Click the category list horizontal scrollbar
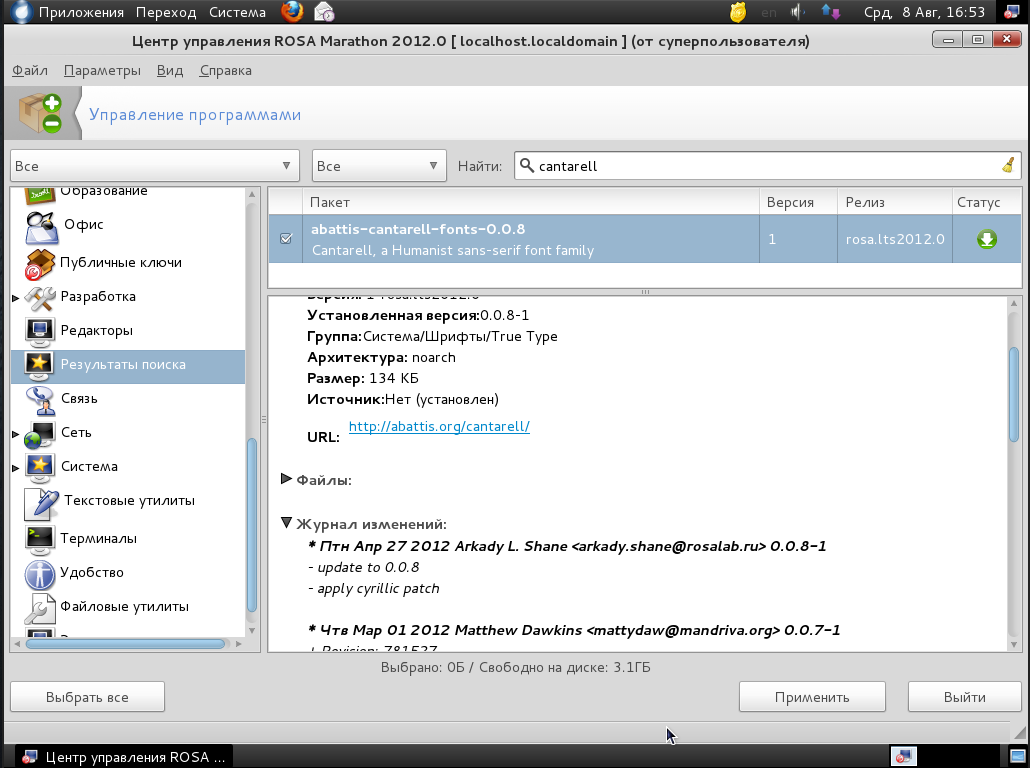This screenshot has width=1030, height=768. [x=125, y=644]
